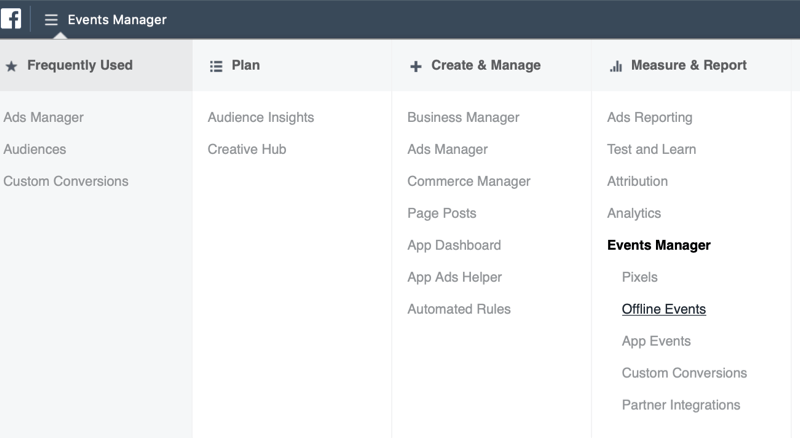Open Audience Insights

[260, 117]
